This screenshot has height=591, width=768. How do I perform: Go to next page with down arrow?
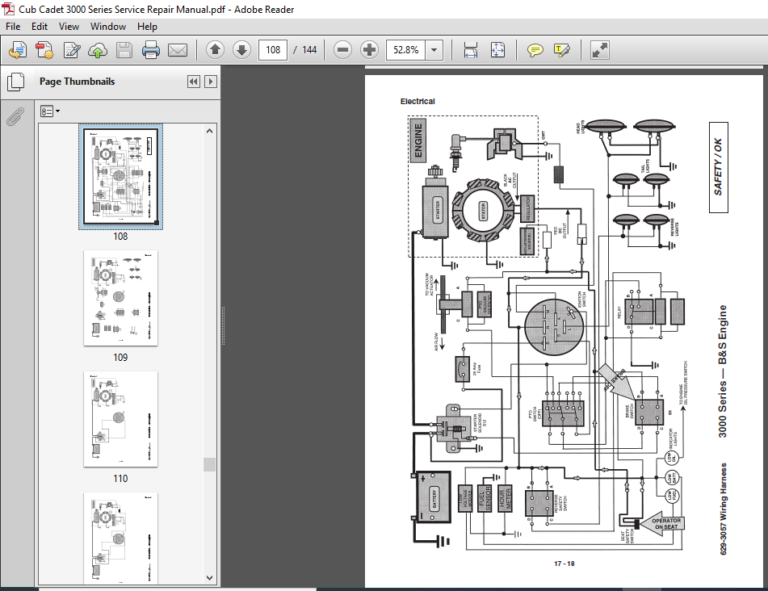[x=241, y=50]
